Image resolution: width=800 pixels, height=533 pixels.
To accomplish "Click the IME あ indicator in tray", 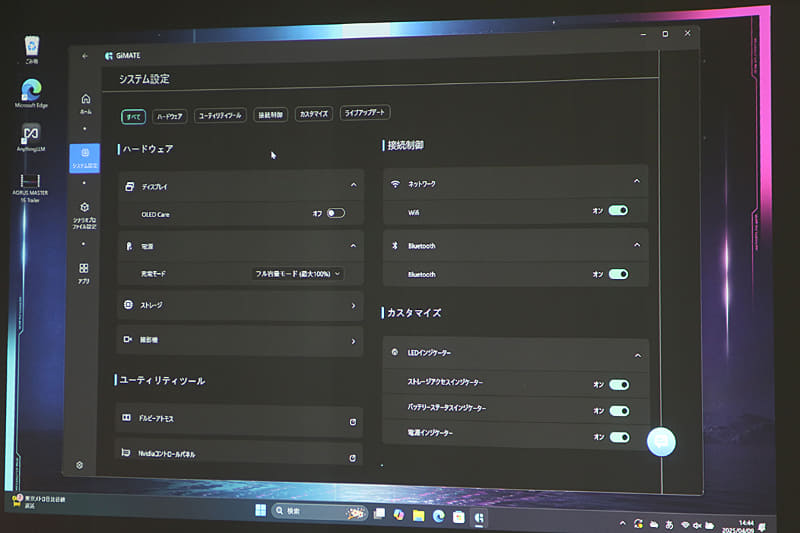I will (x=669, y=524).
